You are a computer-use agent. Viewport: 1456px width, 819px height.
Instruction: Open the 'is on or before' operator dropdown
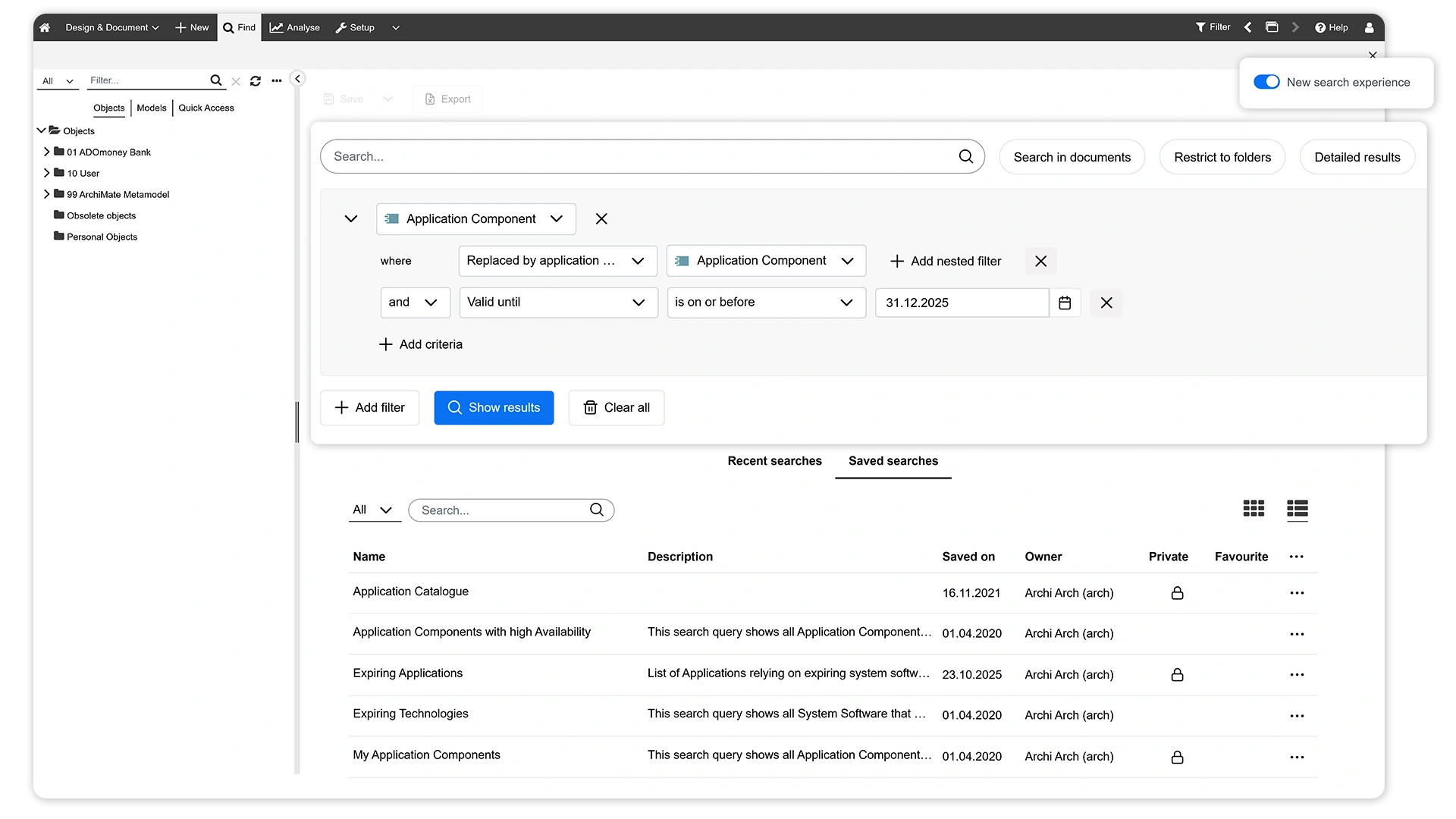(x=766, y=303)
